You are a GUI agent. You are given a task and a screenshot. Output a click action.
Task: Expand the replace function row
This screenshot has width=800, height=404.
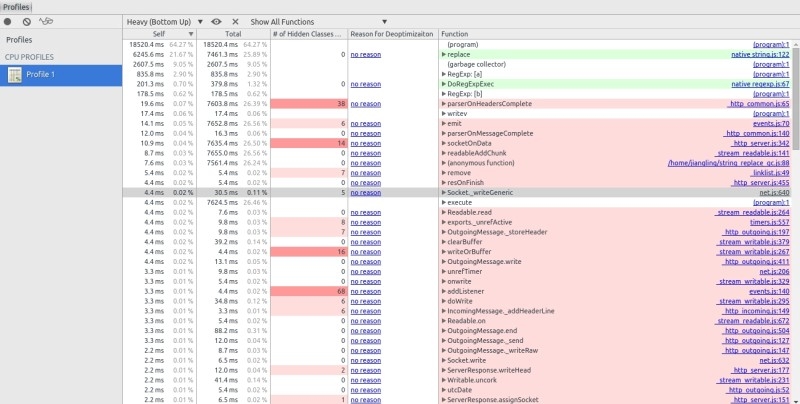pos(443,55)
